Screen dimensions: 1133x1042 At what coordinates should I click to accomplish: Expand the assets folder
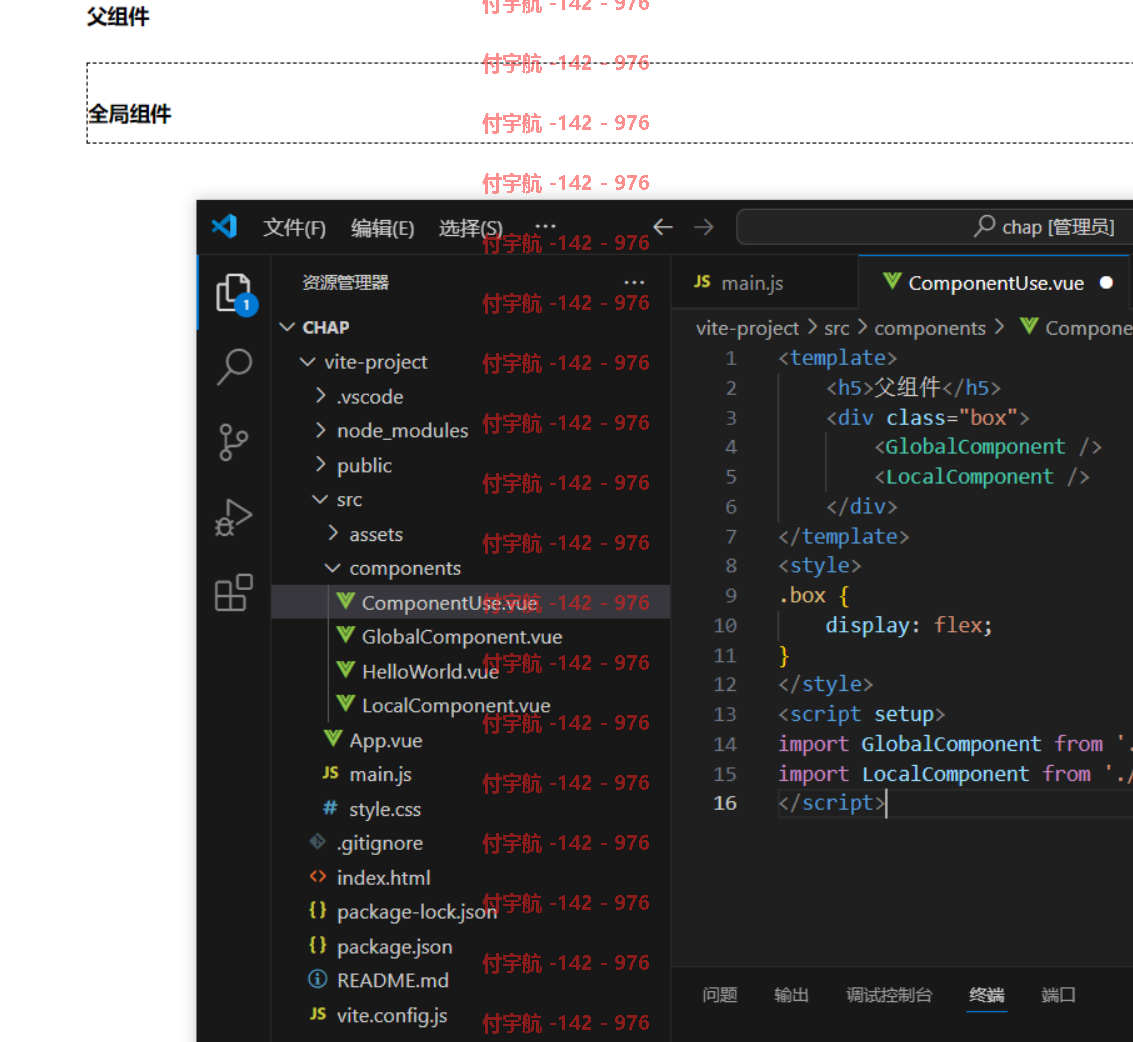[x=333, y=533]
